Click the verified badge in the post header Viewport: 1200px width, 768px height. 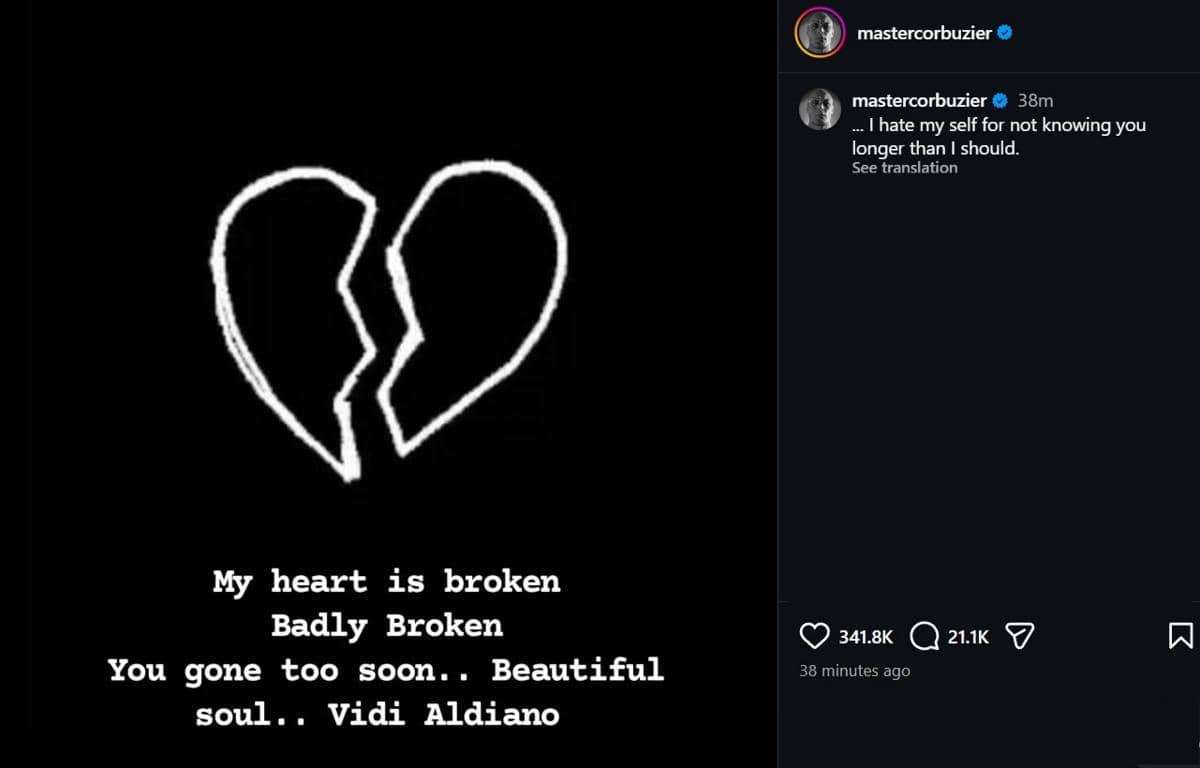coord(1005,33)
